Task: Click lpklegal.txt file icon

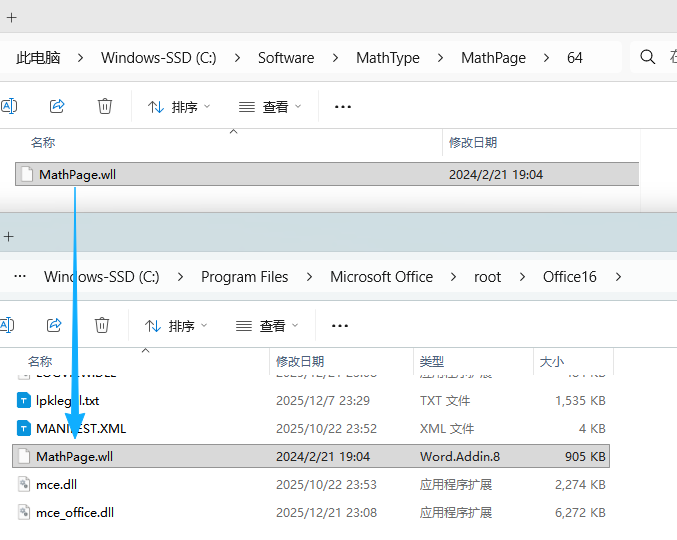Action: point(24,401)
